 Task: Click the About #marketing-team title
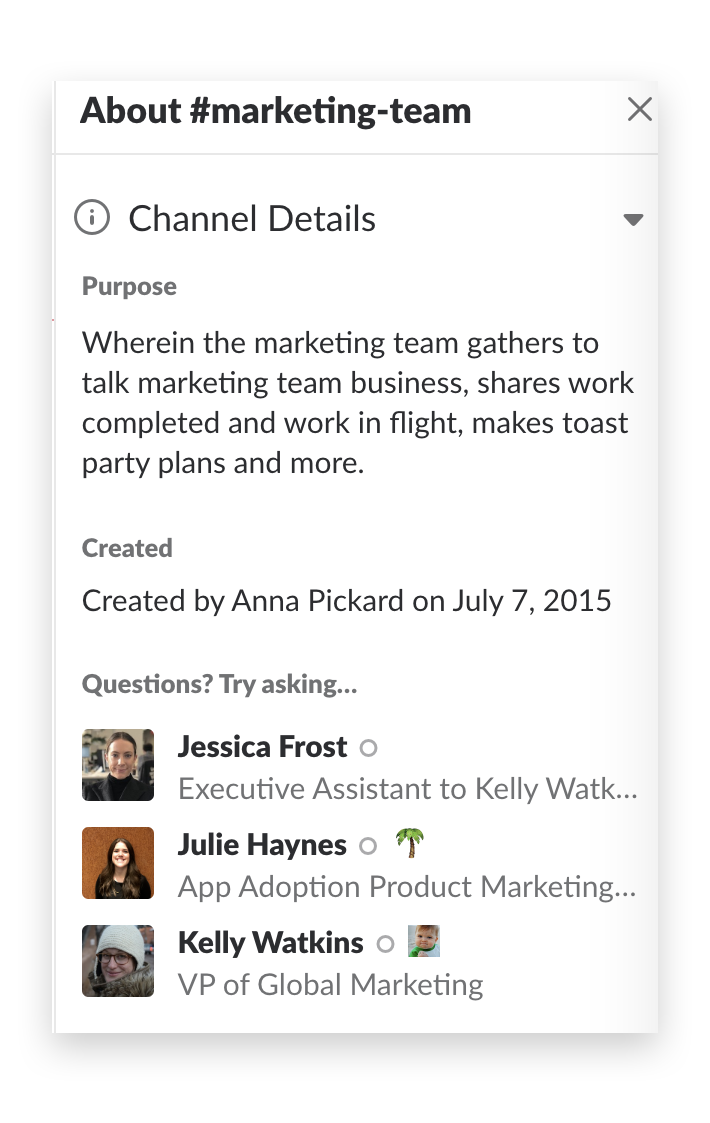tap(276, 111)
